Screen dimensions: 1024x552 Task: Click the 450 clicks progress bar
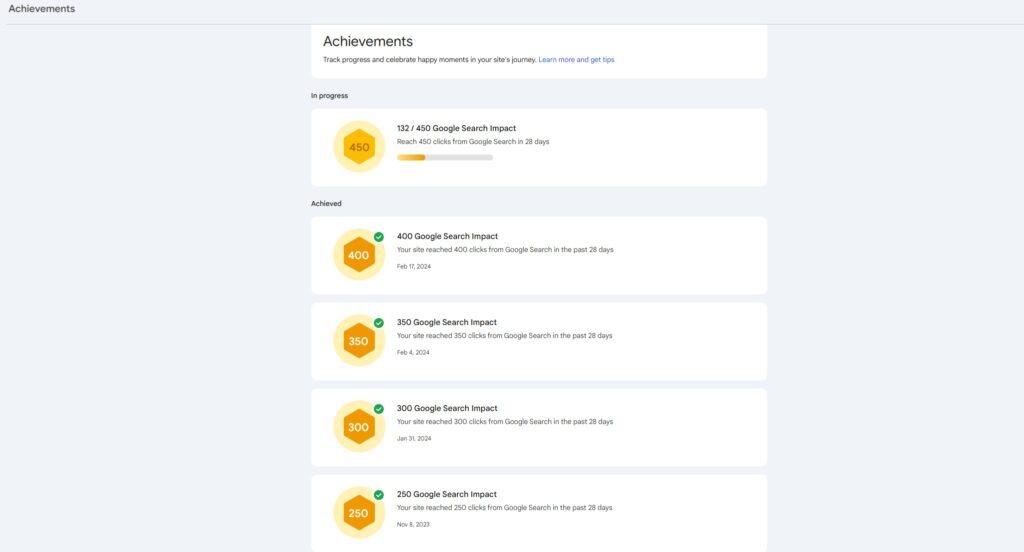click(445, 157)
